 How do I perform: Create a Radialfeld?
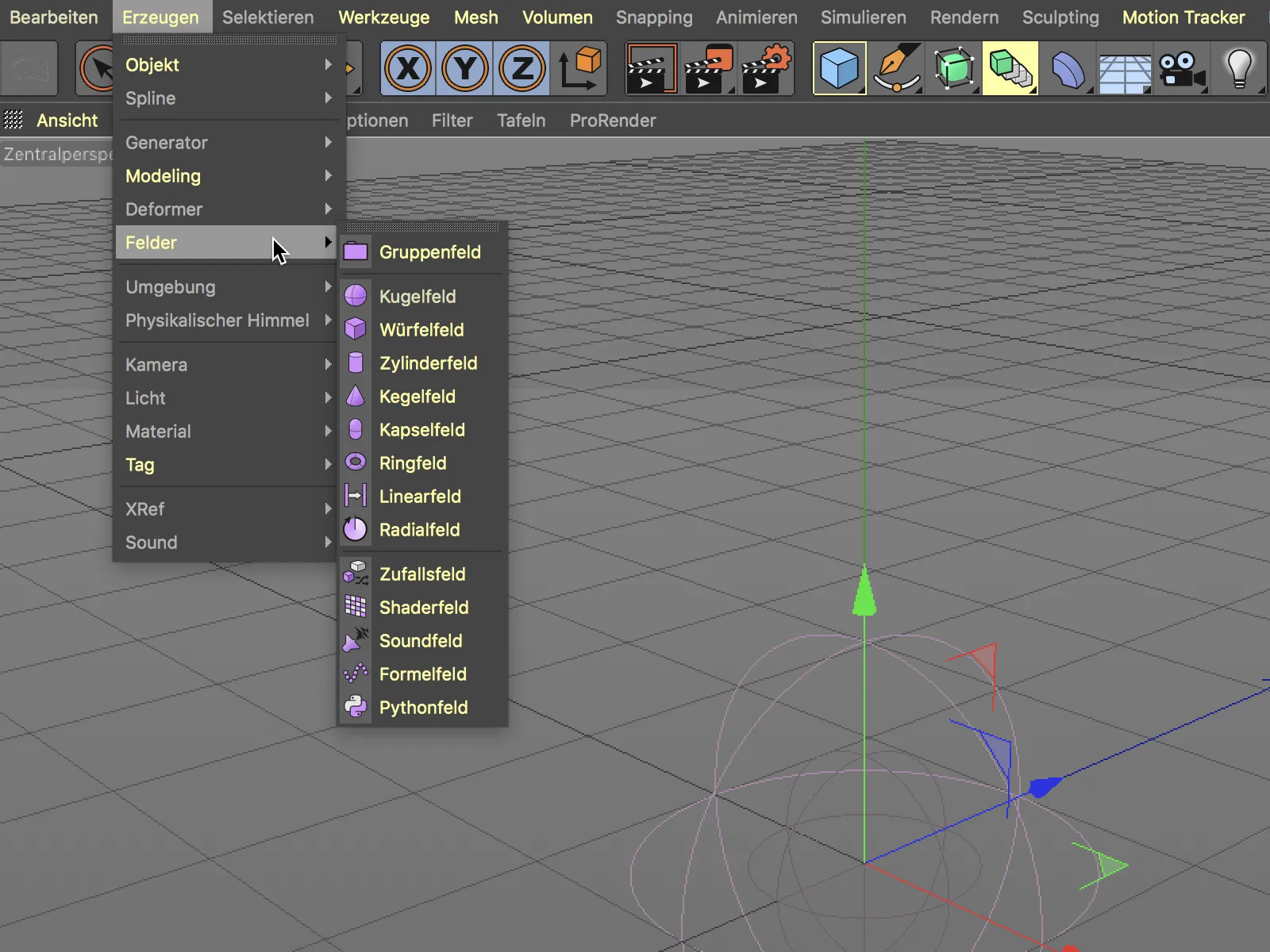(423, 530)
